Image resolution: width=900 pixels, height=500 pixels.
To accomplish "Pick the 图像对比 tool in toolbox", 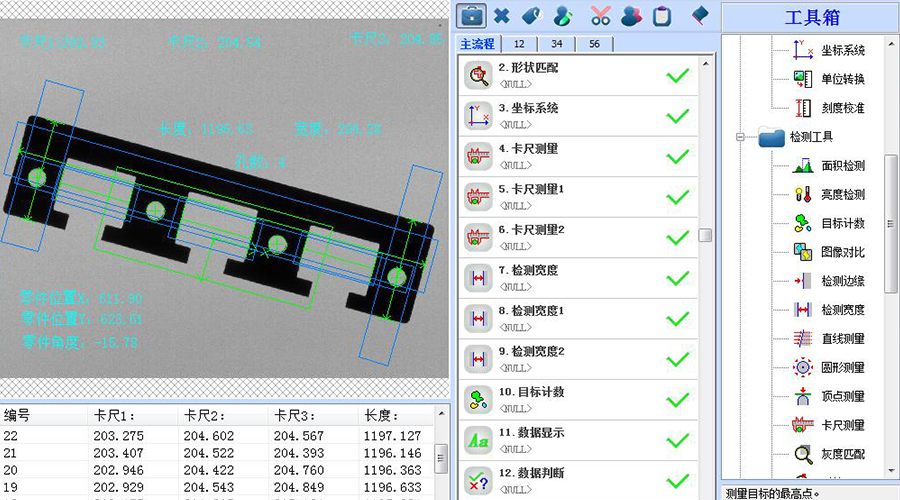I will point(802,252).
